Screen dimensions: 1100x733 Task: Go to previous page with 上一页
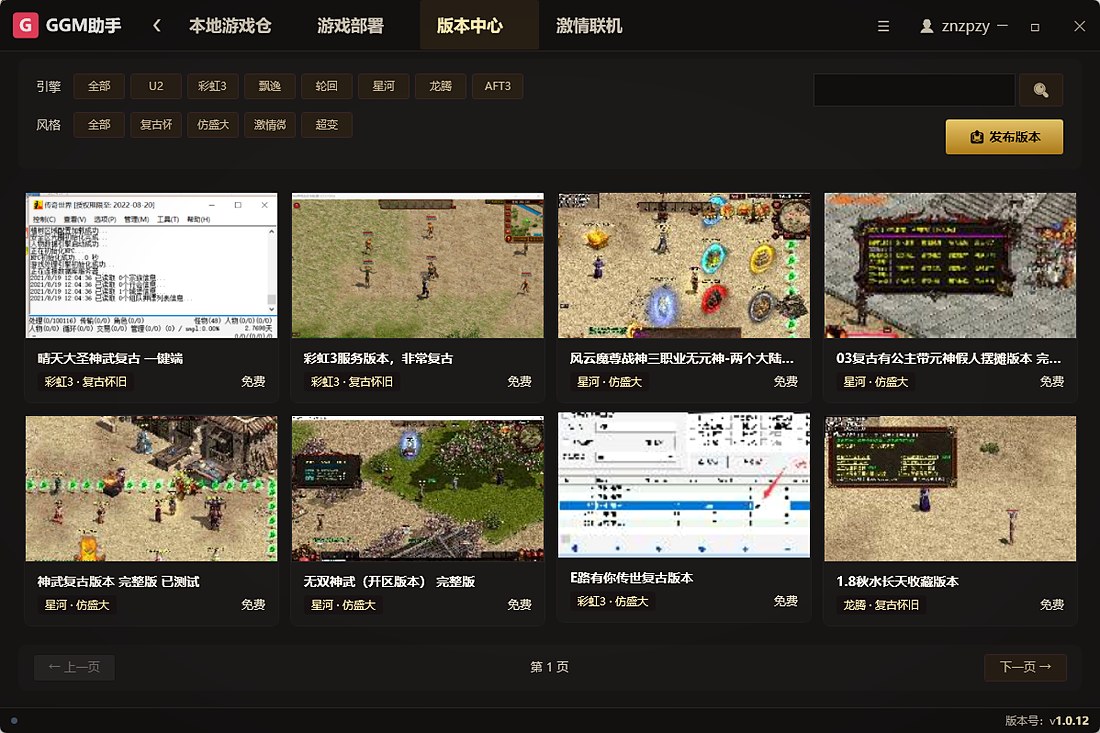pyautogui.click(x=74, y=667)
